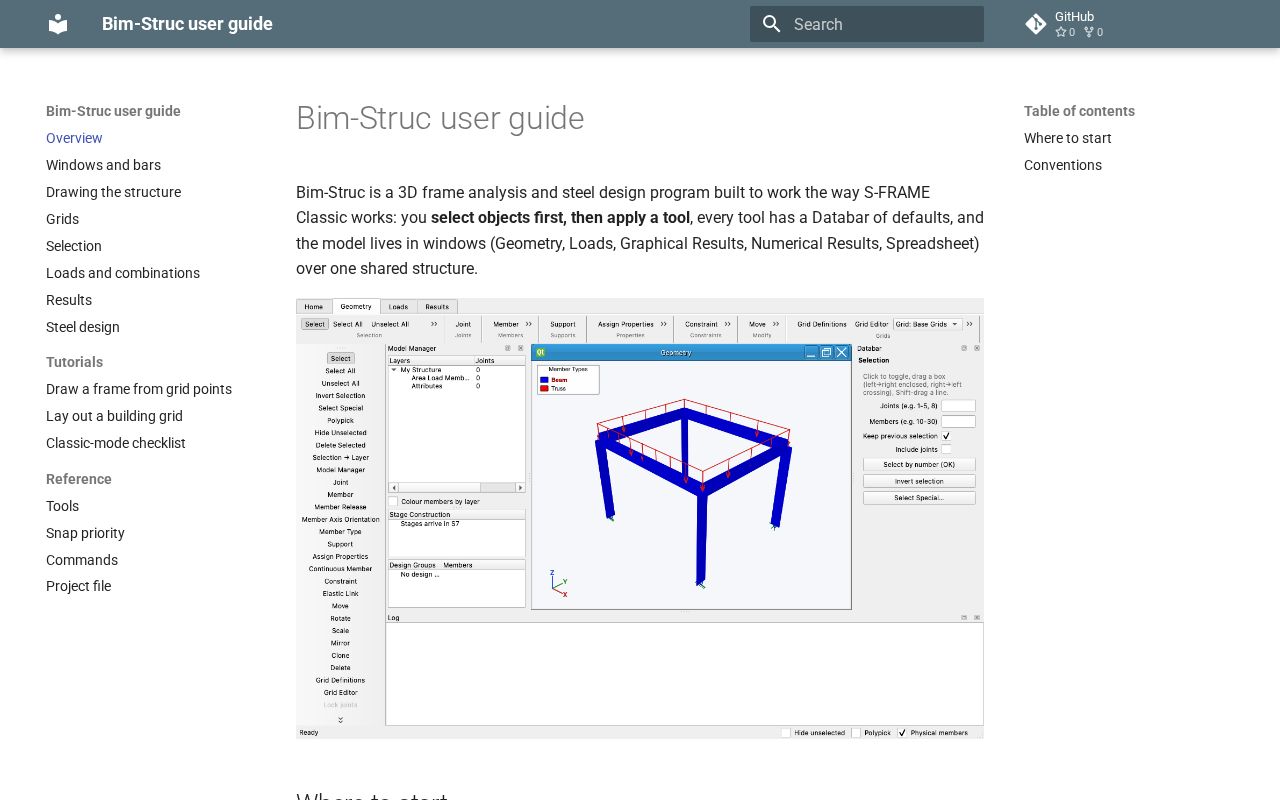Go to Windows and bars page
The image size is (1280, 800).
point(103,165)
